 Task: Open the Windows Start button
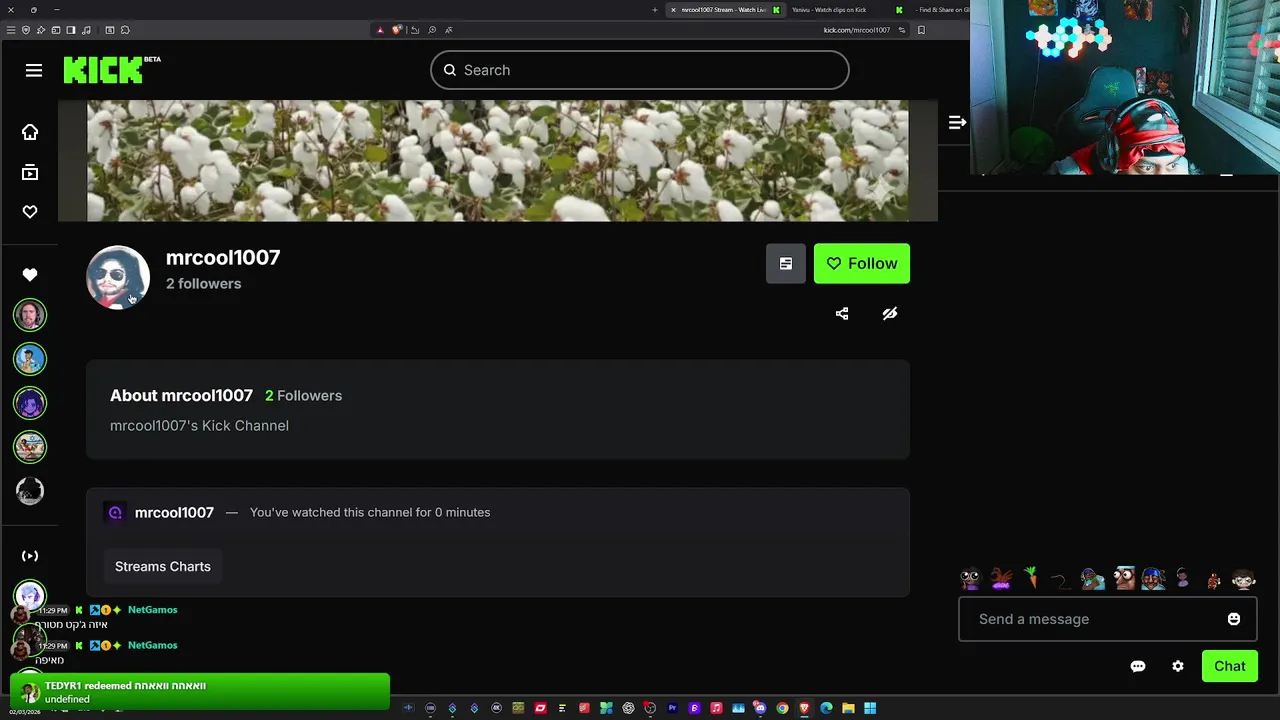pyautogui.click(x=870, y=708)
